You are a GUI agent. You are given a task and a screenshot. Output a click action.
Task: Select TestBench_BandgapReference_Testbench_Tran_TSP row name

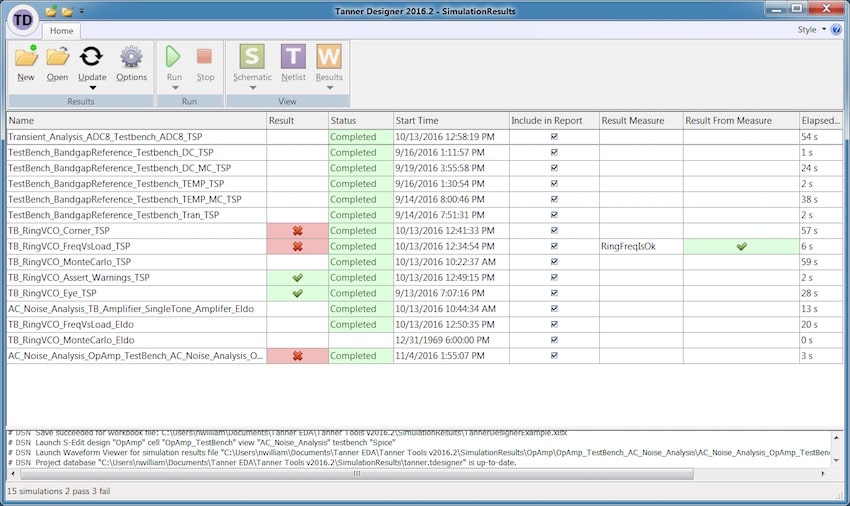pos(114,215)
